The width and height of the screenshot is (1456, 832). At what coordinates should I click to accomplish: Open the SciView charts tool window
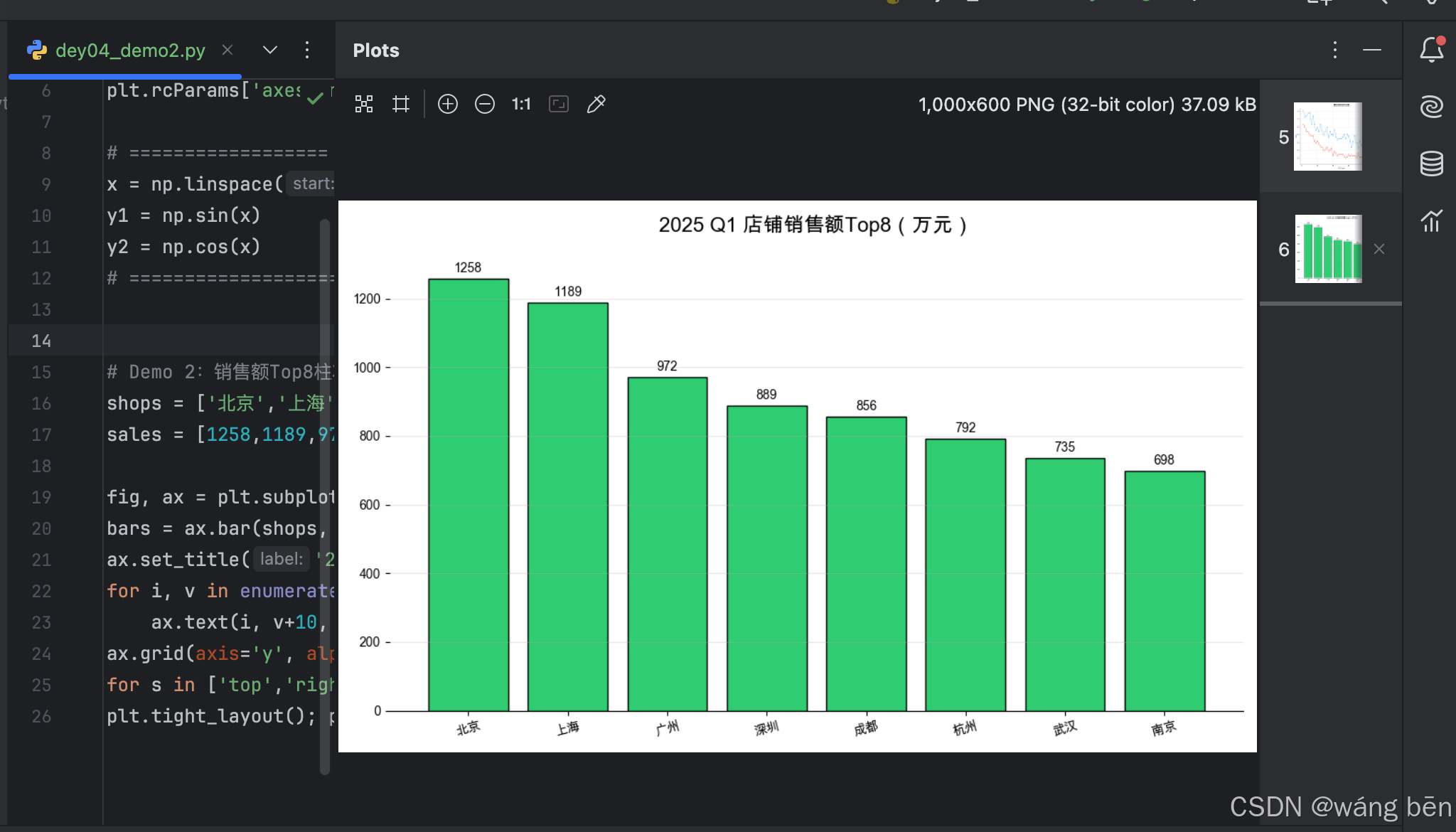click(1433, 221)
